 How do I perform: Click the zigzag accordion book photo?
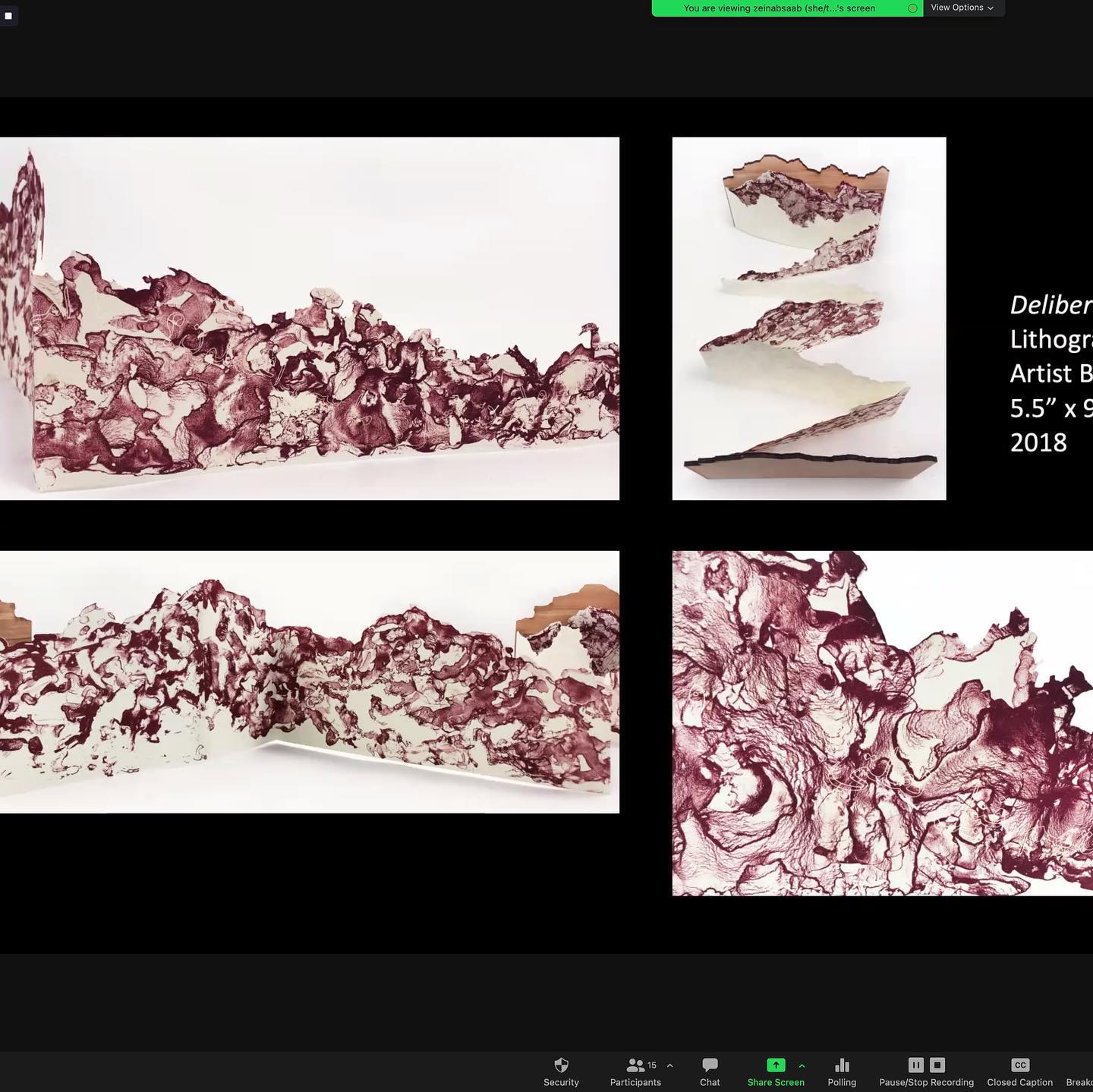pos(809,319)
